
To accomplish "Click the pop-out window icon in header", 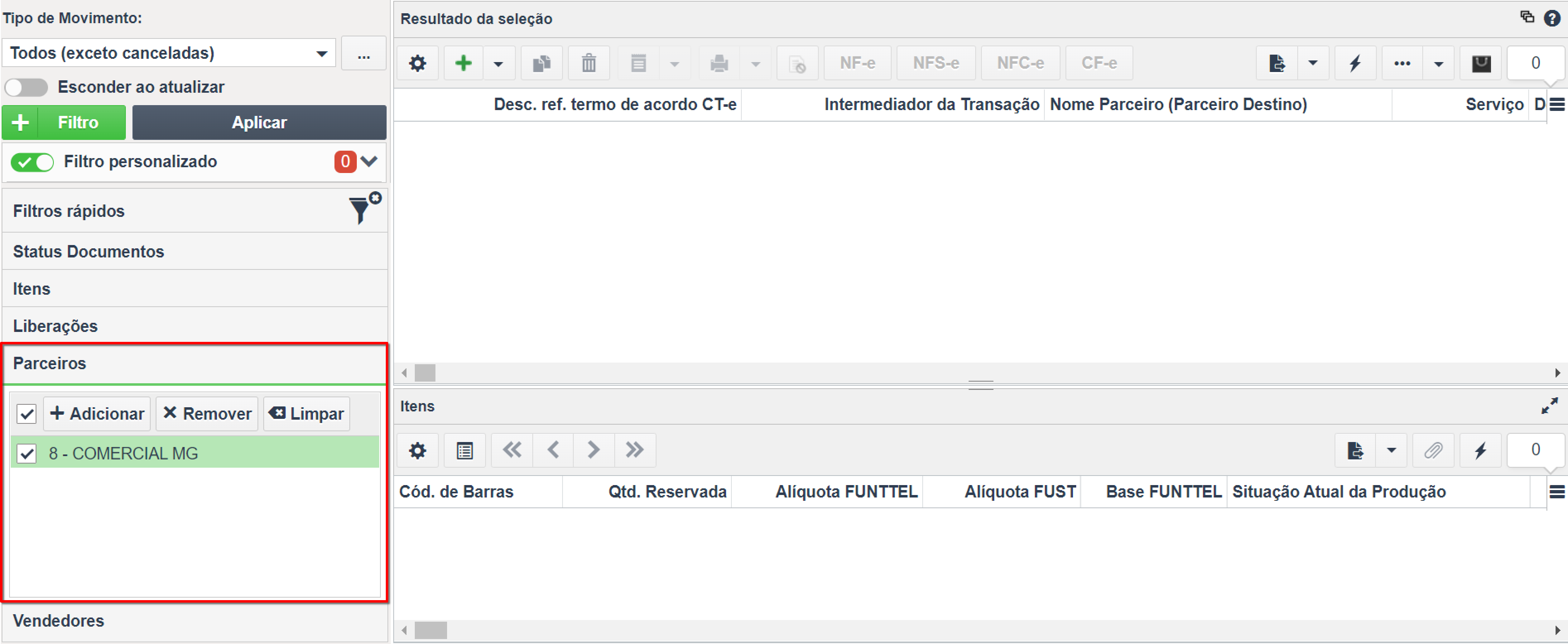I will tap(1527, 17).
